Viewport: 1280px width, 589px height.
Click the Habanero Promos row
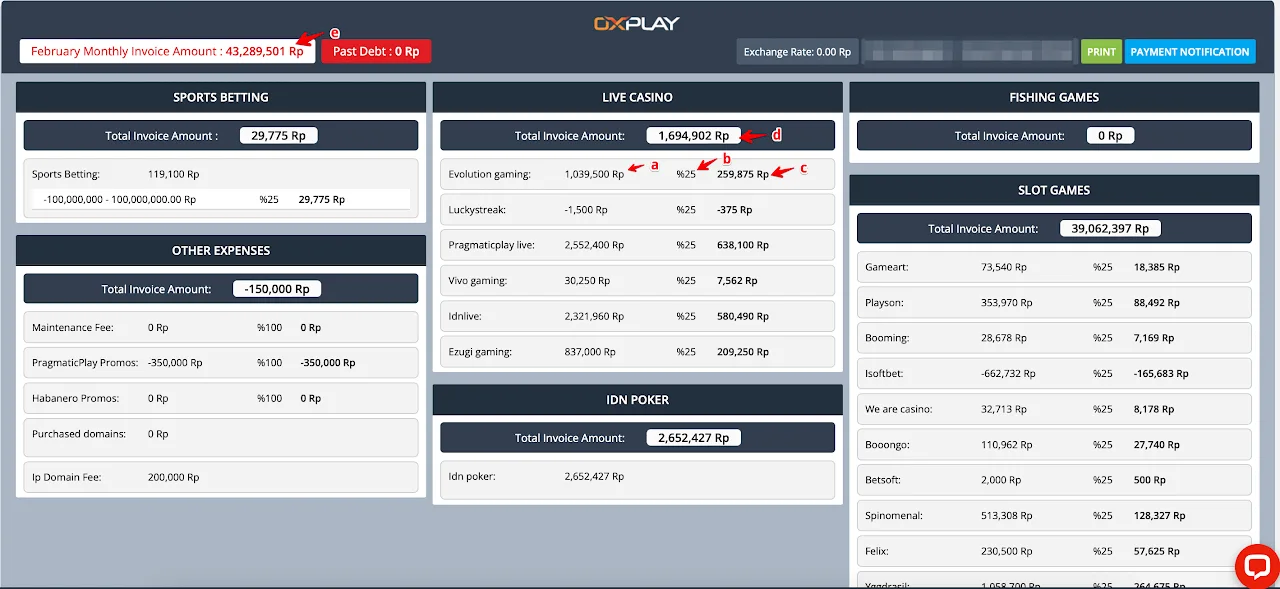tap(221, 398)
